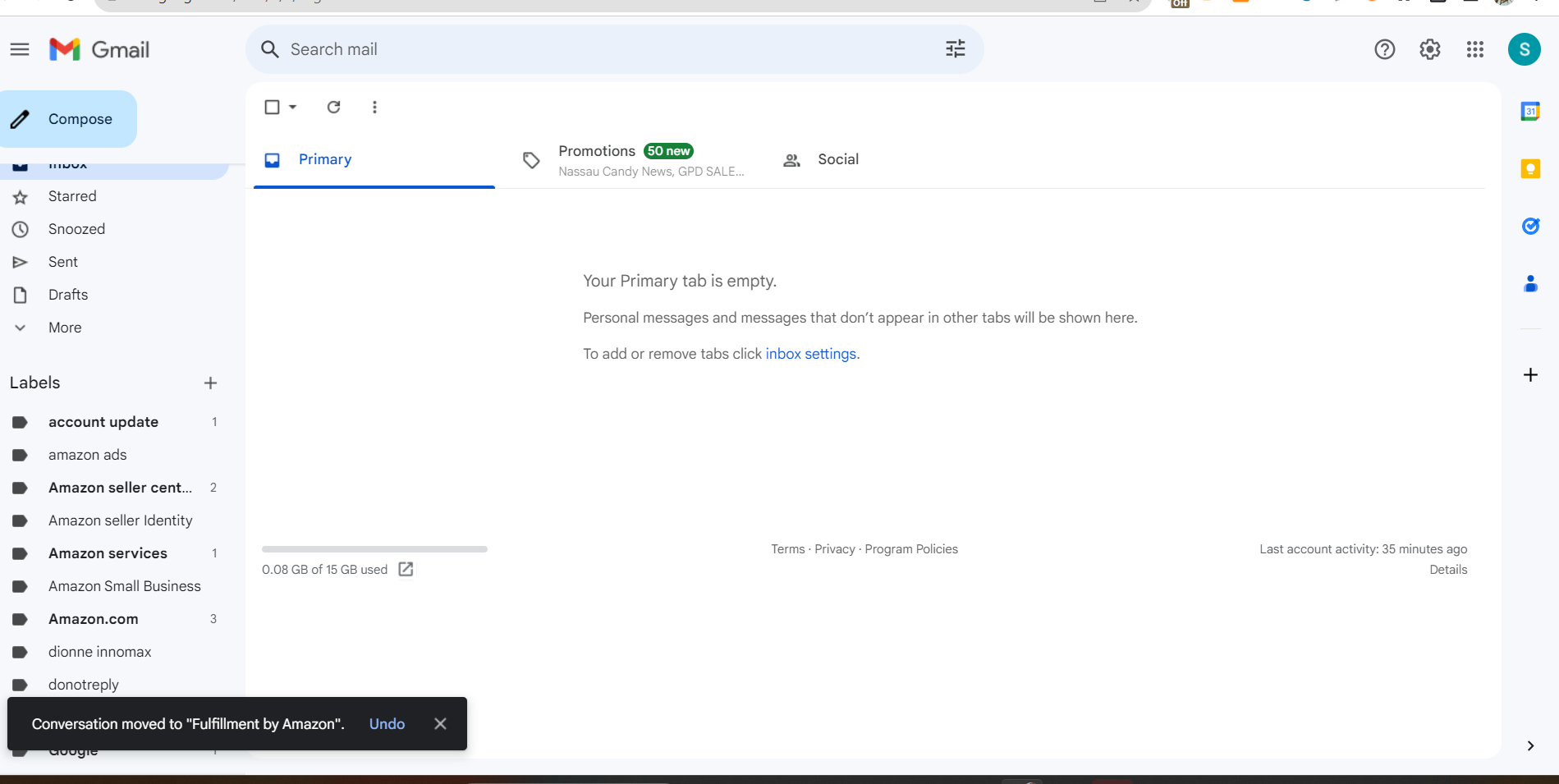1559x784 pixels.
Task: Click the 50 new Promotions badge
Action: pyautogui.click(x=668, y=151)
